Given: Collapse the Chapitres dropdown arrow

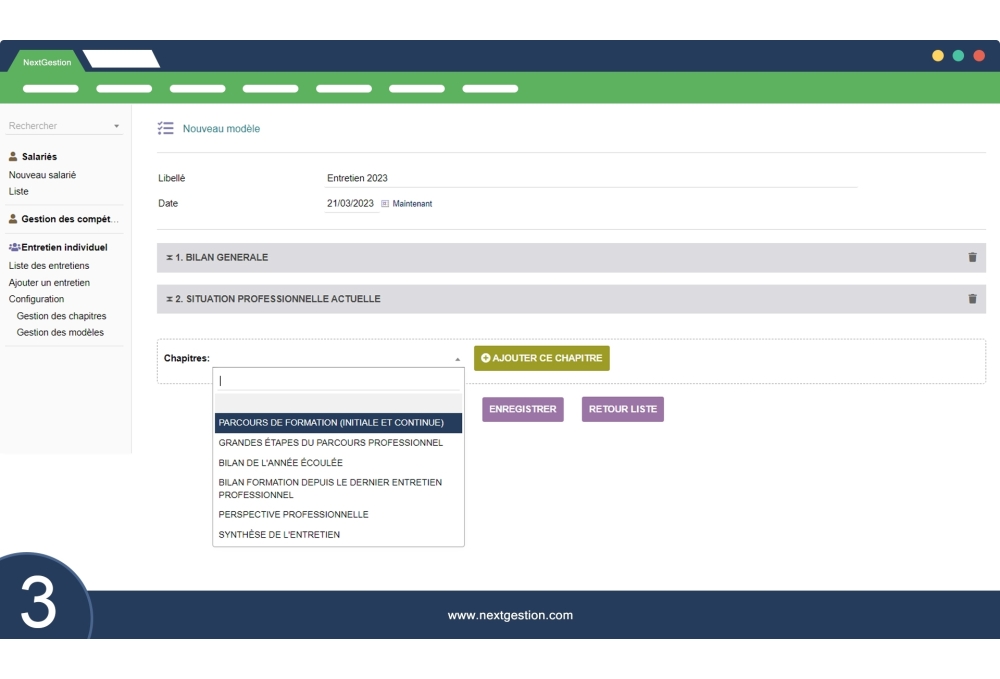Looking at the screenshot, I should pyautogui.click(x=457, y=359).
